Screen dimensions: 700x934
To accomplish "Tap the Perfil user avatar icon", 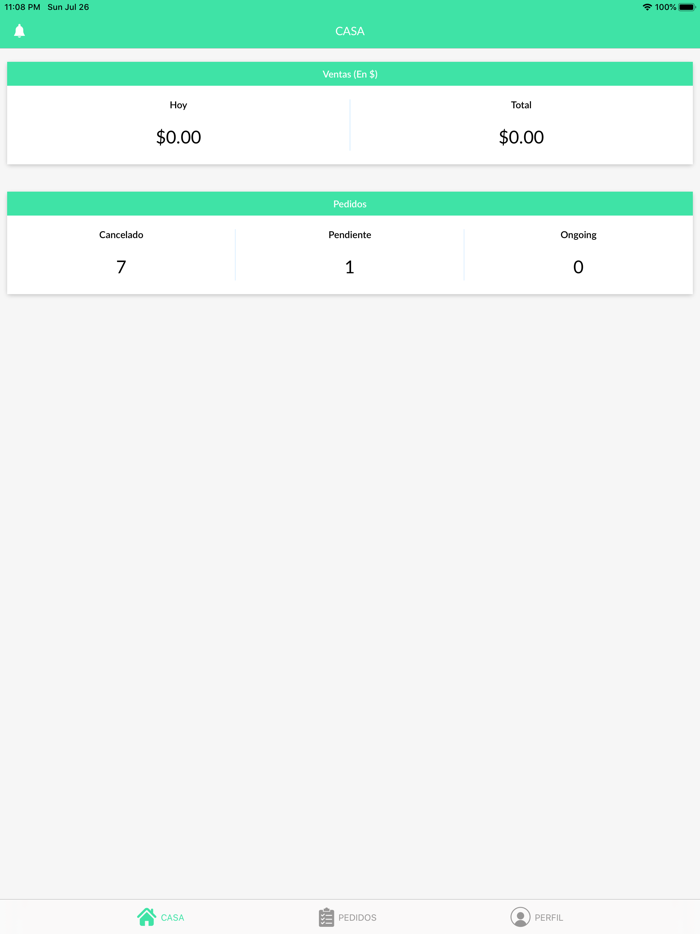I will (x=520, y=917).
